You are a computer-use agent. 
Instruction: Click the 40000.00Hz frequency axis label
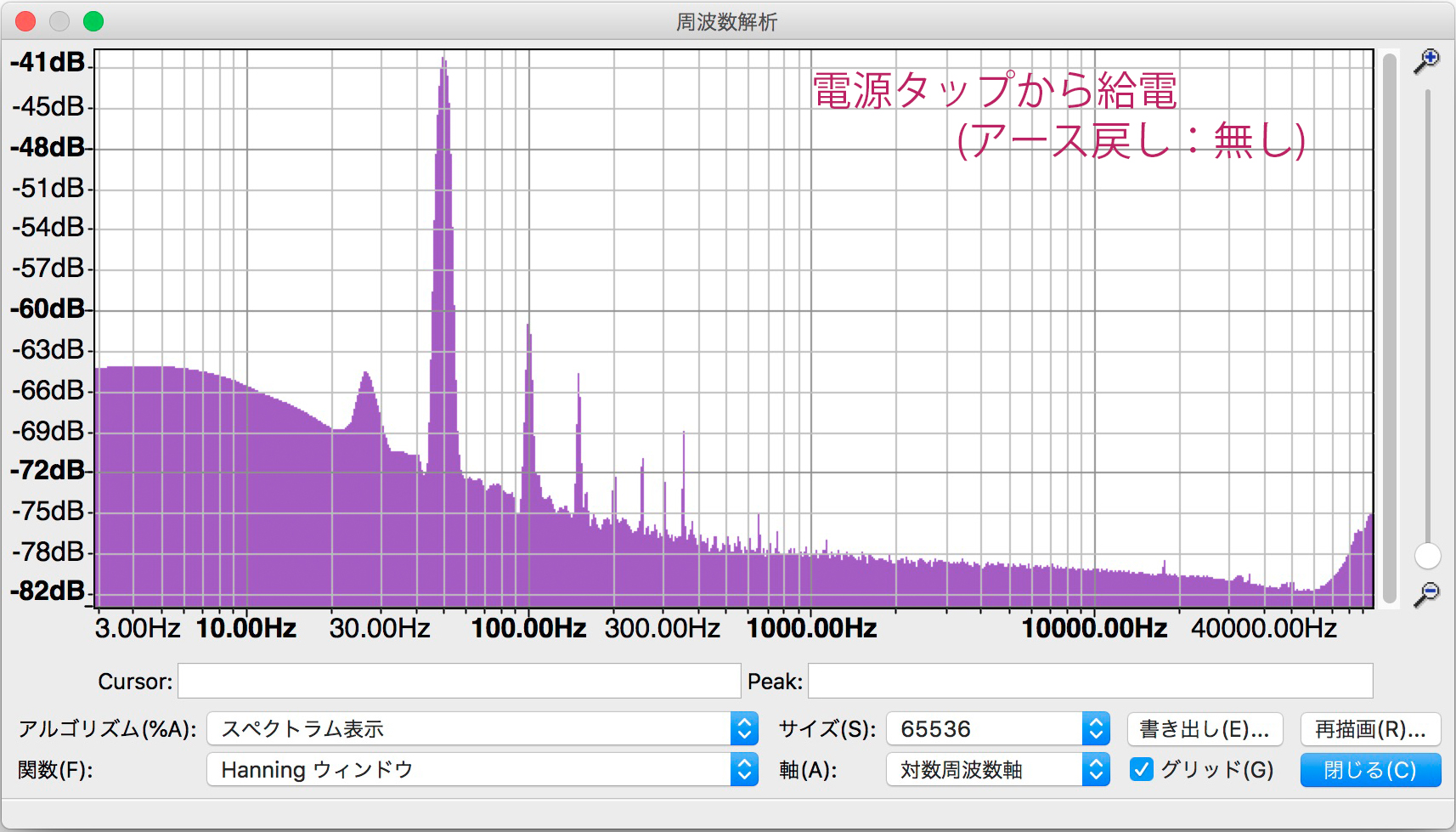(x=1264, y=628)
